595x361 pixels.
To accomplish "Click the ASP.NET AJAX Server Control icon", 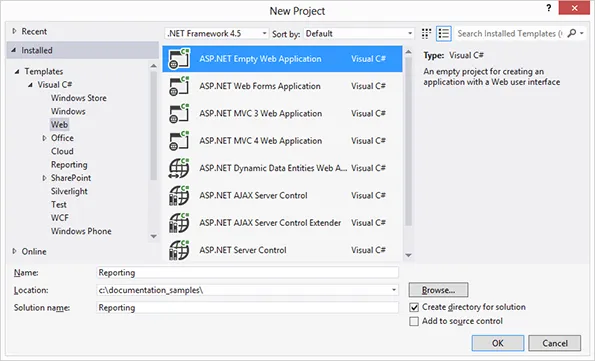I will [179, 195].
